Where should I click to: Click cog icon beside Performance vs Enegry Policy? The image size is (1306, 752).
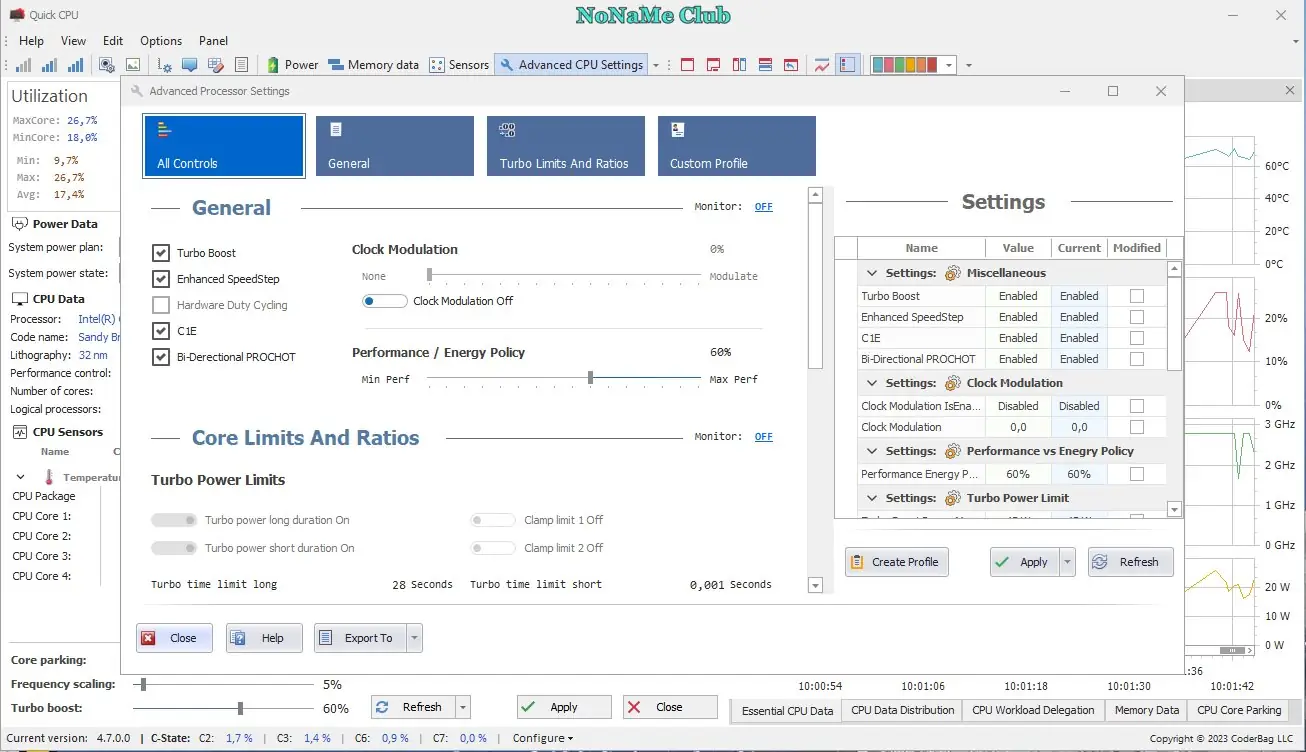[952, 451]
